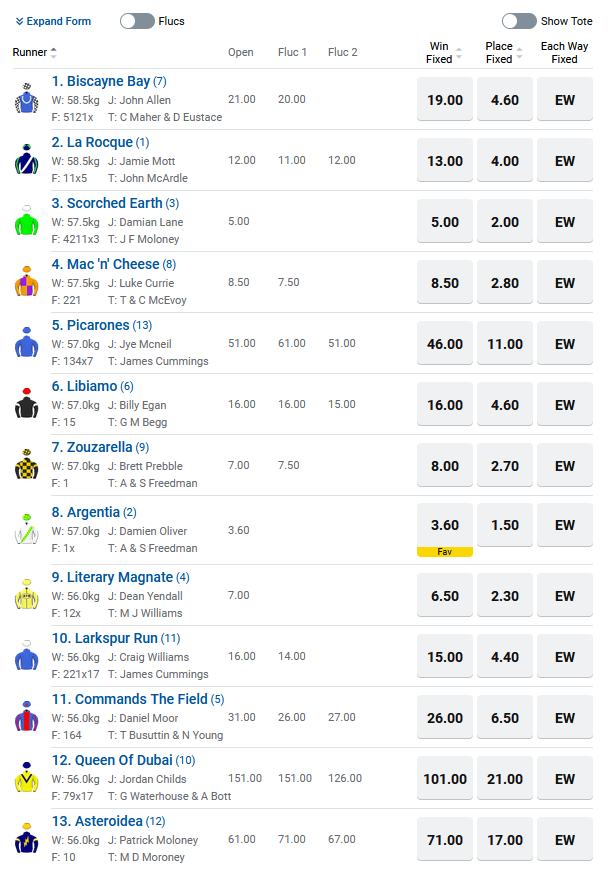Select Picarones place odds 11.00
The width and height of the screenshot is (608, 870).
505,344
